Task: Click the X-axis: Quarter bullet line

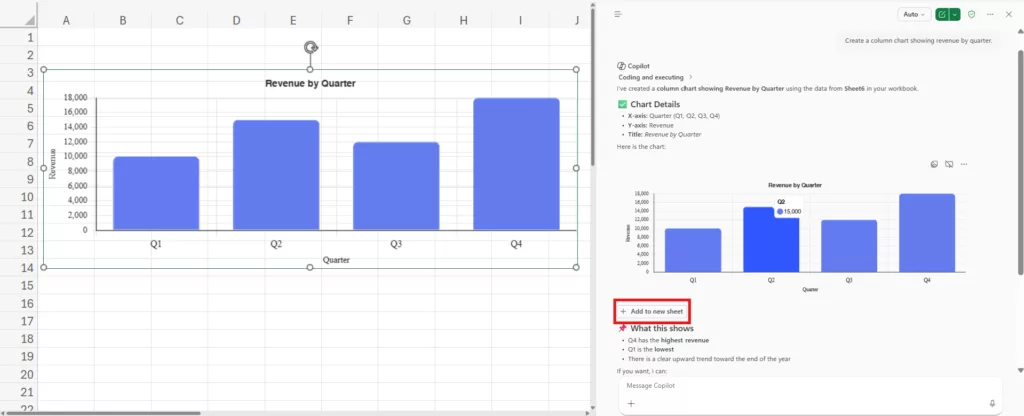Action: (673, 116)
